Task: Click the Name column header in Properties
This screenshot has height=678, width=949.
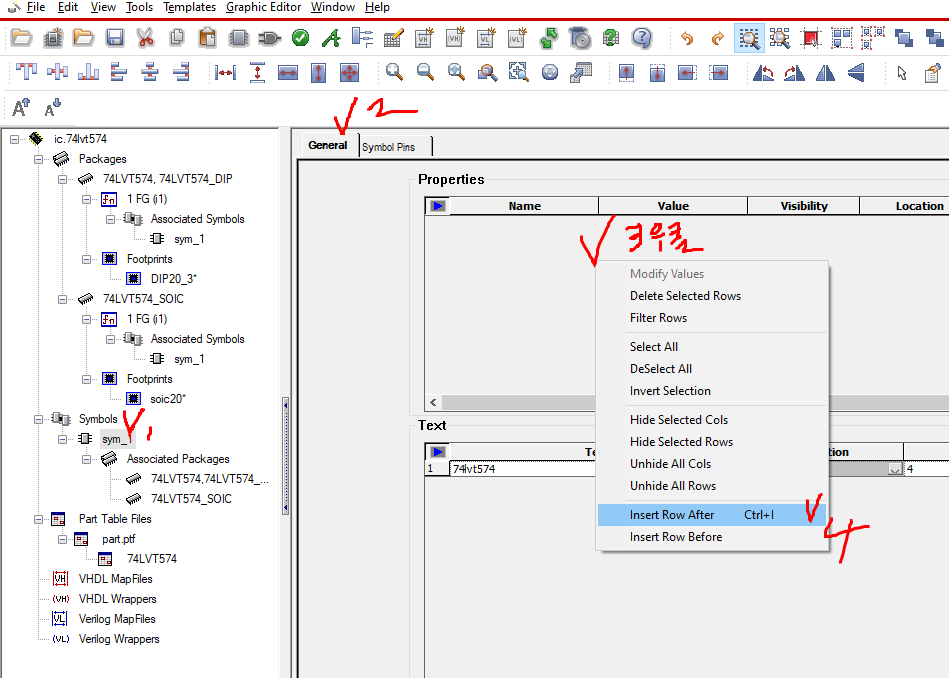Action: tap(524, 206)
